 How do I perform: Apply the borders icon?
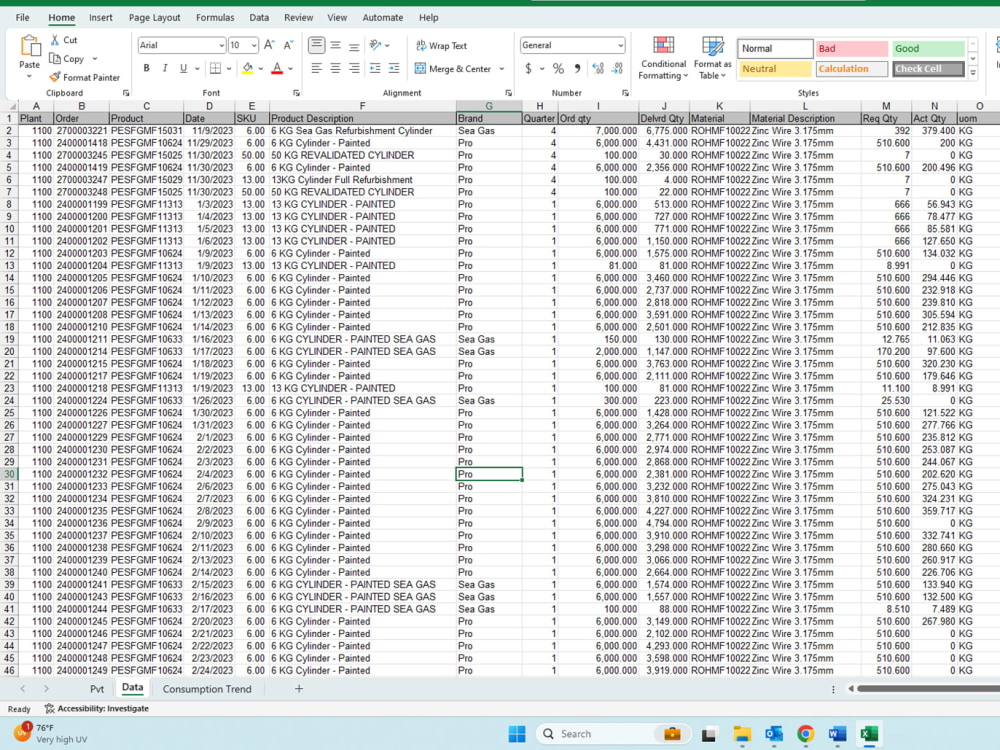click(x=216, y=68)
